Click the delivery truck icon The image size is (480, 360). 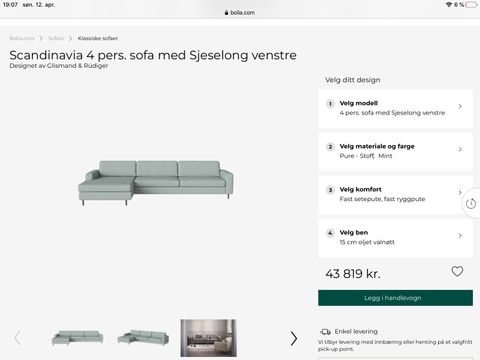pyautogui.click(x=325, y=331)
